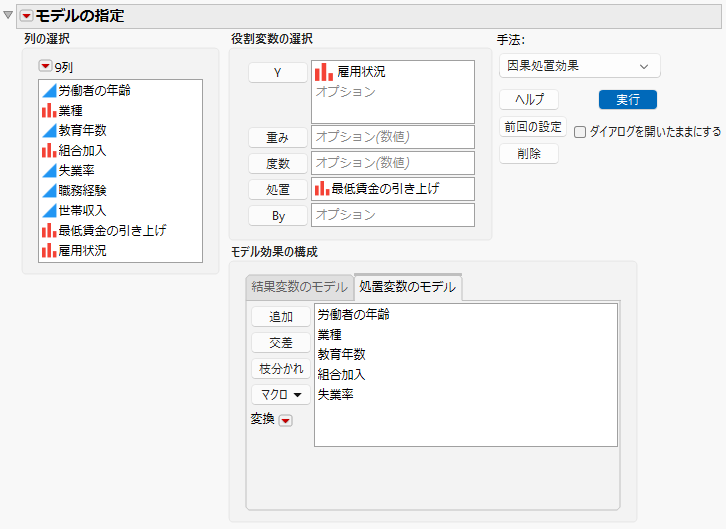This screenshot has height=529, width=726.
Task: Select 雇用状況 in the Y role box
Action: click(x=361, y=72)
